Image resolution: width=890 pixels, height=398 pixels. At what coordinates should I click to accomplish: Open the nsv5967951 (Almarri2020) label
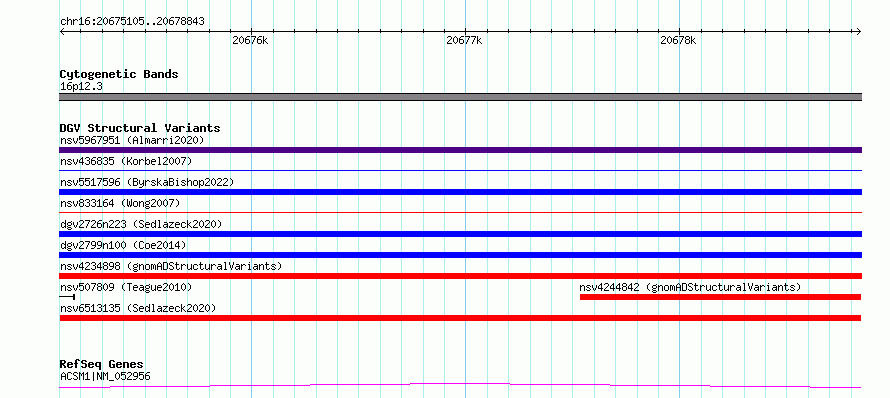click(132, 140)
